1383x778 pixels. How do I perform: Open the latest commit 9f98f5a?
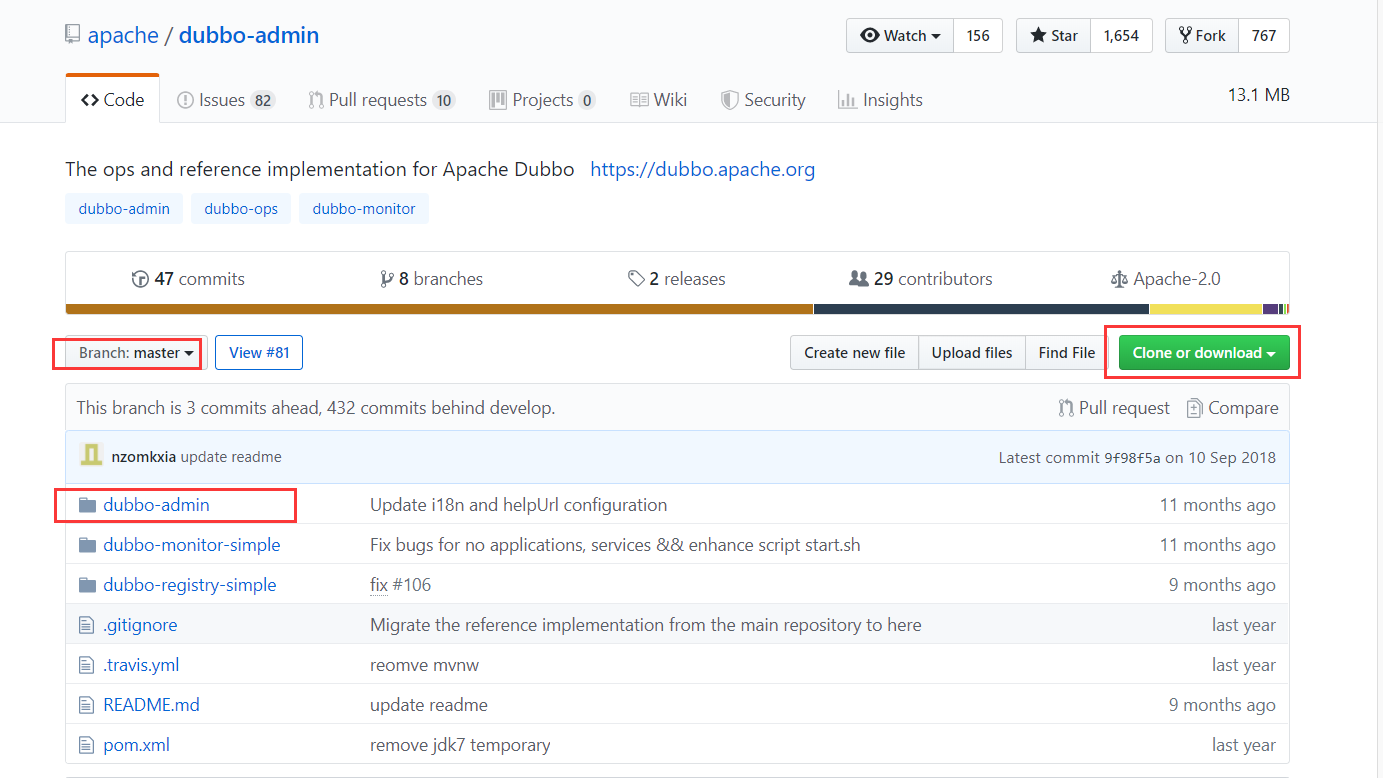1132,458
